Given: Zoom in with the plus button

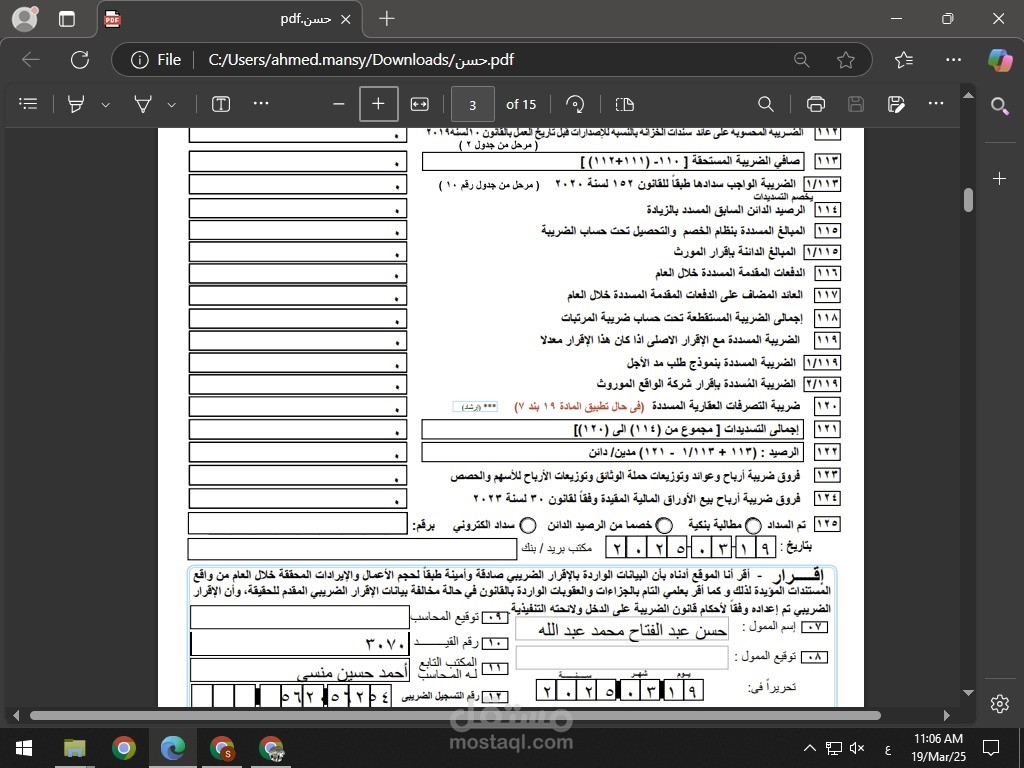Looking at the screenshot, I should point(378,104).
